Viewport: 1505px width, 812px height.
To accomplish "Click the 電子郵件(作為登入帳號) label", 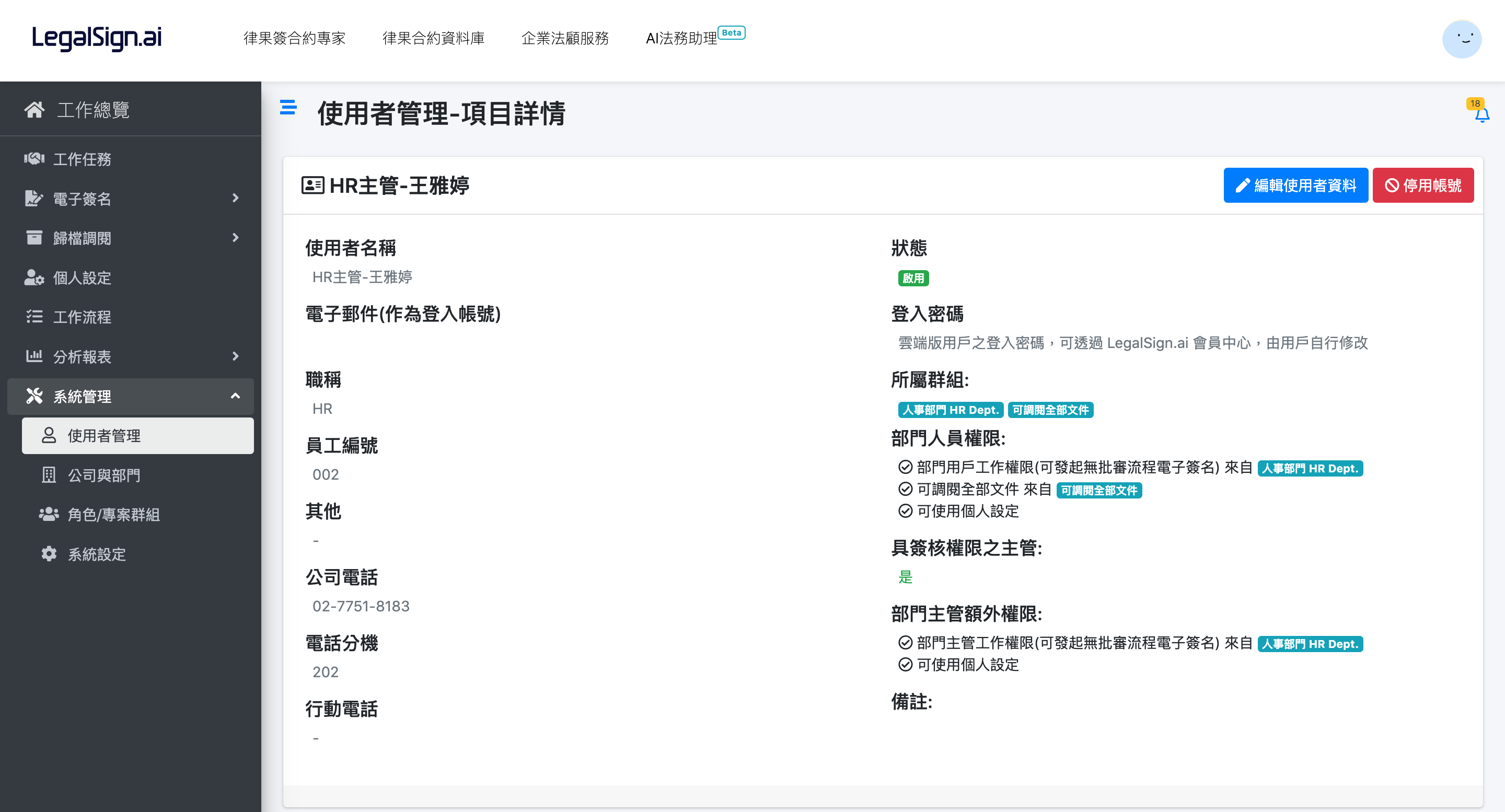I will click(403, 314).
